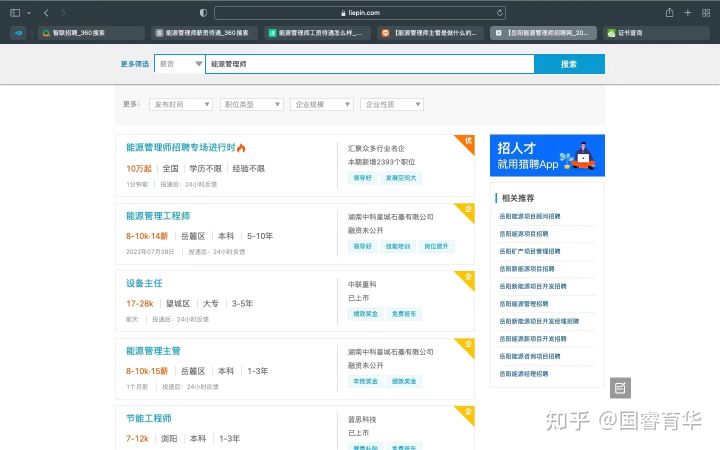Open 能源管理师招聘专场进行时 job title
Image resolution: width=720 pixels, height=450 pixels.
click(180, 147)
